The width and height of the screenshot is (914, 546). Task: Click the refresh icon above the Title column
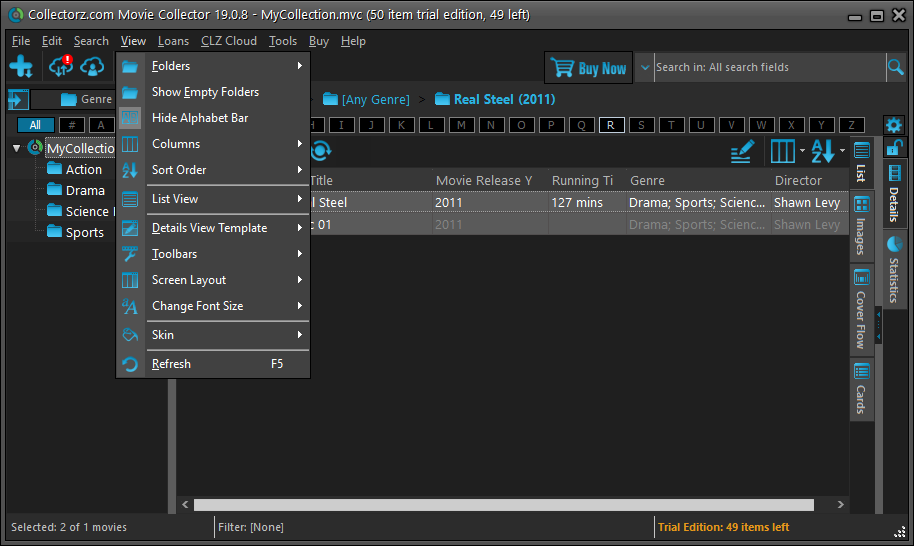[320, 151]
